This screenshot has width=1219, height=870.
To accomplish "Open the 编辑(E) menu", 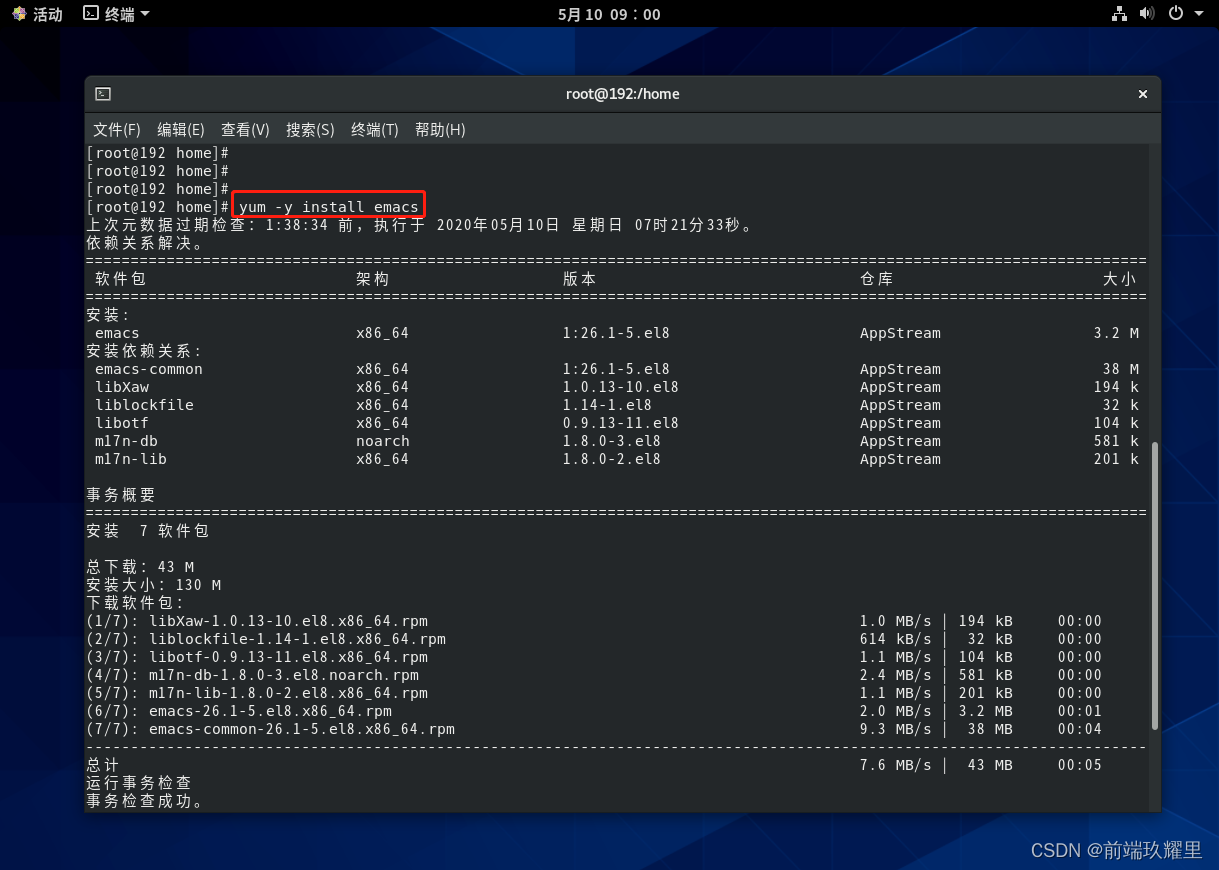I will [181, 130].
